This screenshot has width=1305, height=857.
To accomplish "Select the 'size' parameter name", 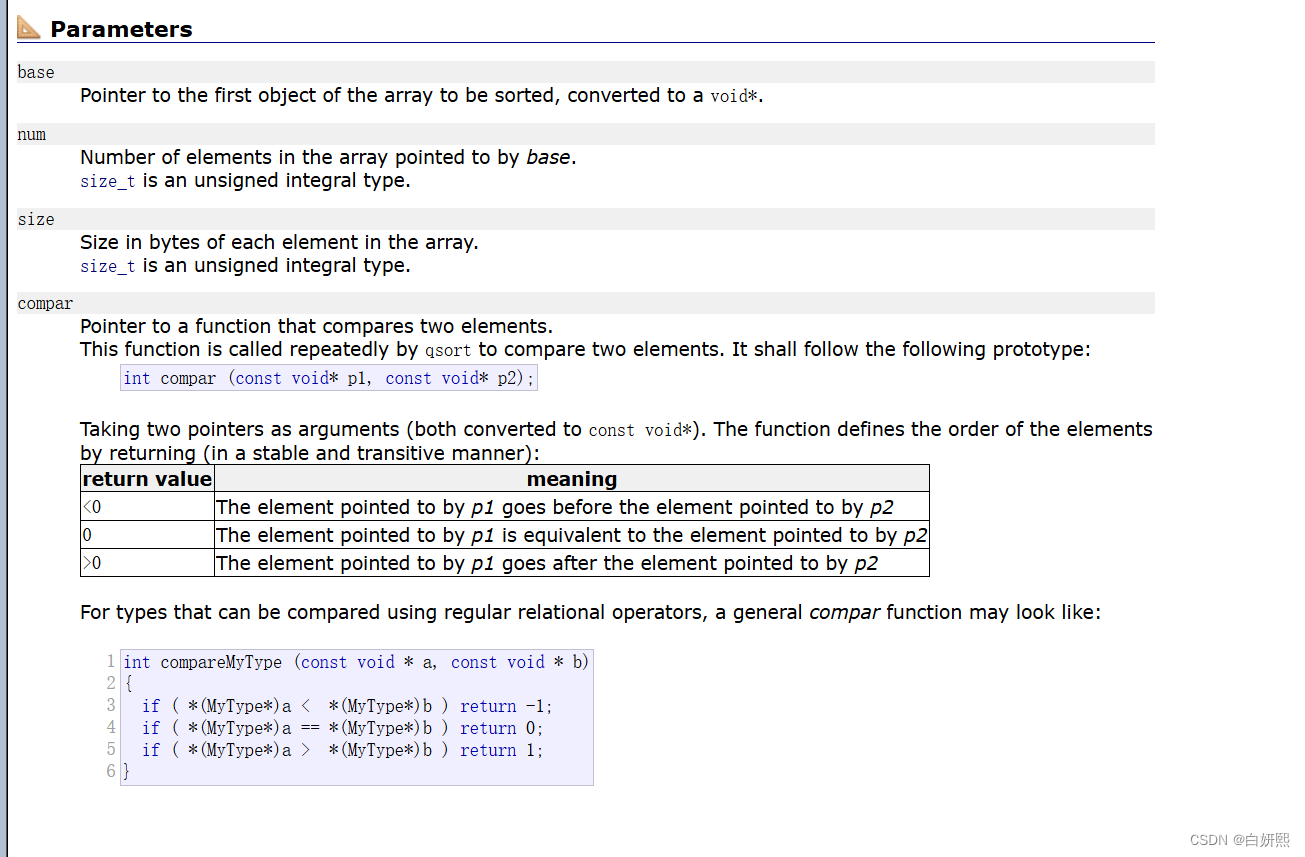I will pyautogui.click(x=36, y=219).
